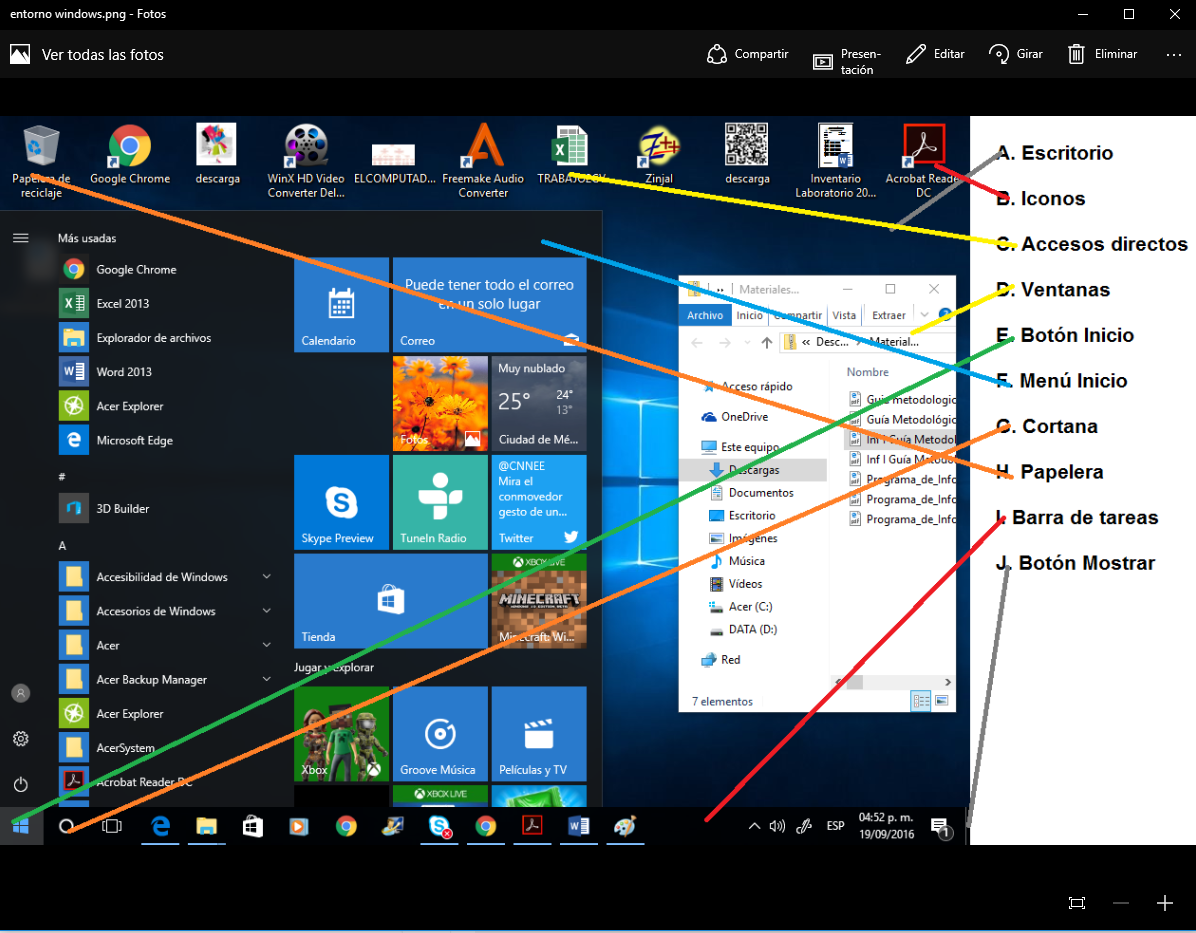Open Cortana search on the taskbar
1196x933 pixels.
[x=66, y=826]
